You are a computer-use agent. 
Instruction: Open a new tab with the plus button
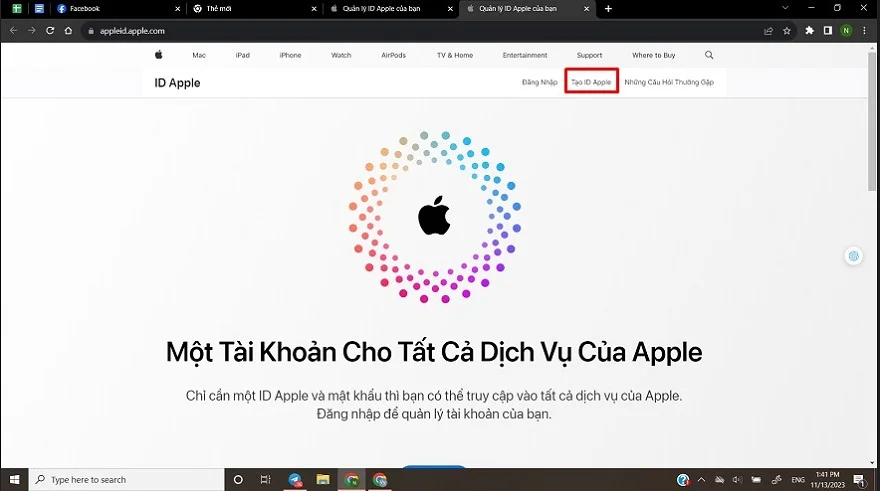coord(608,8)
